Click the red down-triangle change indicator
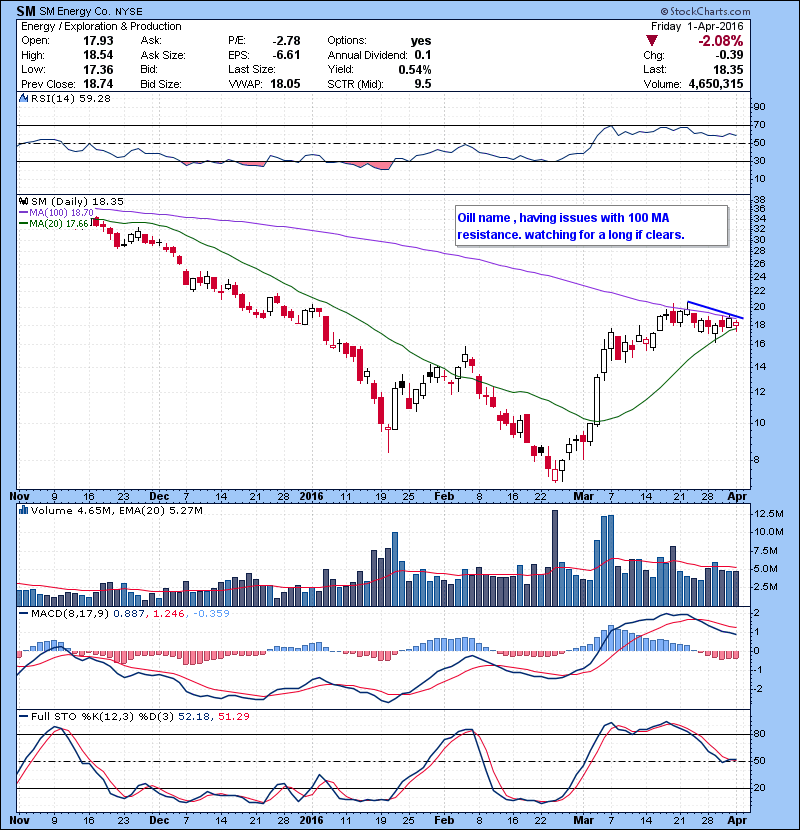Viewport: 800px width, 830px height. [652, 41]
